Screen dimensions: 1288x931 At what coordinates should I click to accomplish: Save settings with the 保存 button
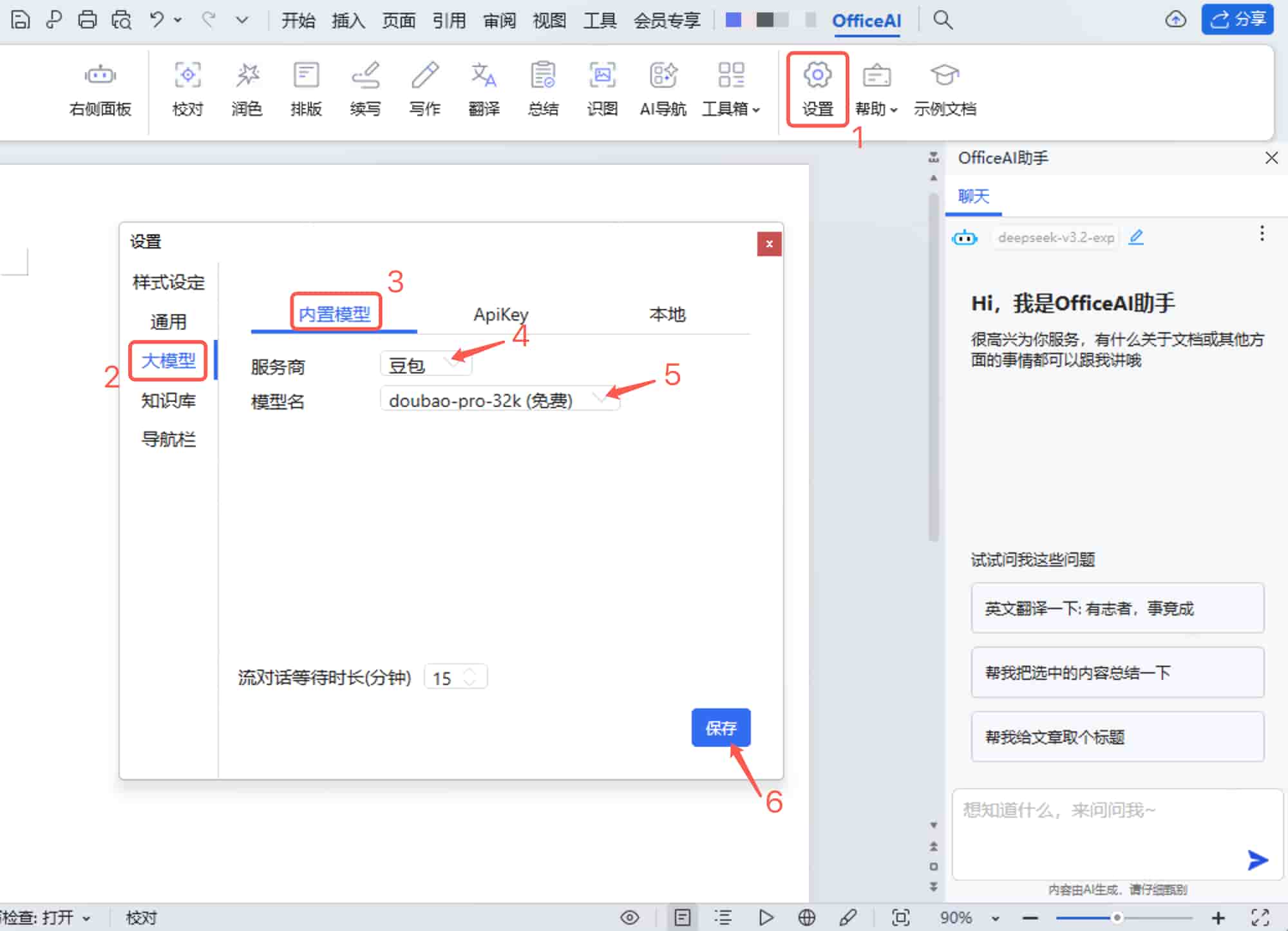[721, 728]
